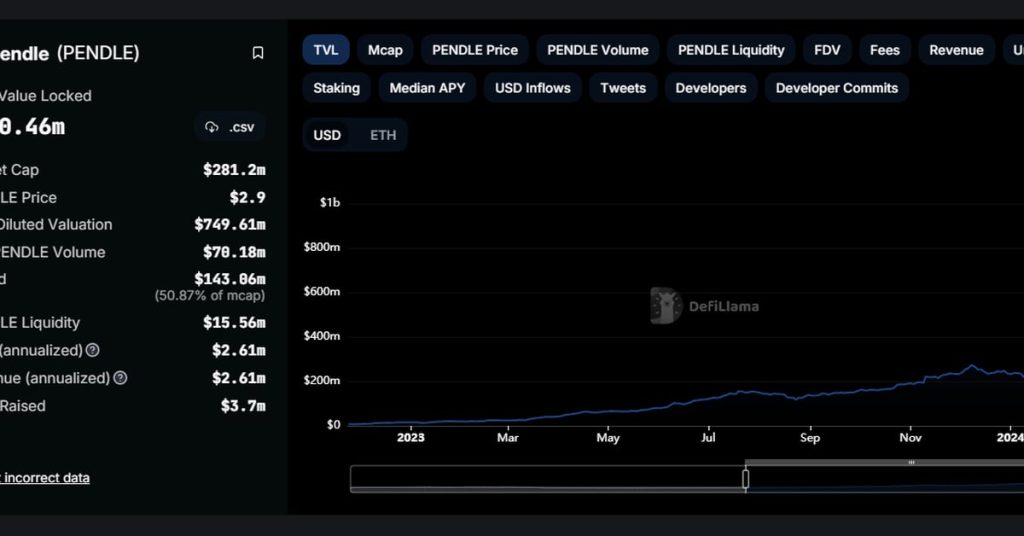Enable the Staking chart metric
The height and width of the screenshot is (536, 1024).
click(337, 88)
